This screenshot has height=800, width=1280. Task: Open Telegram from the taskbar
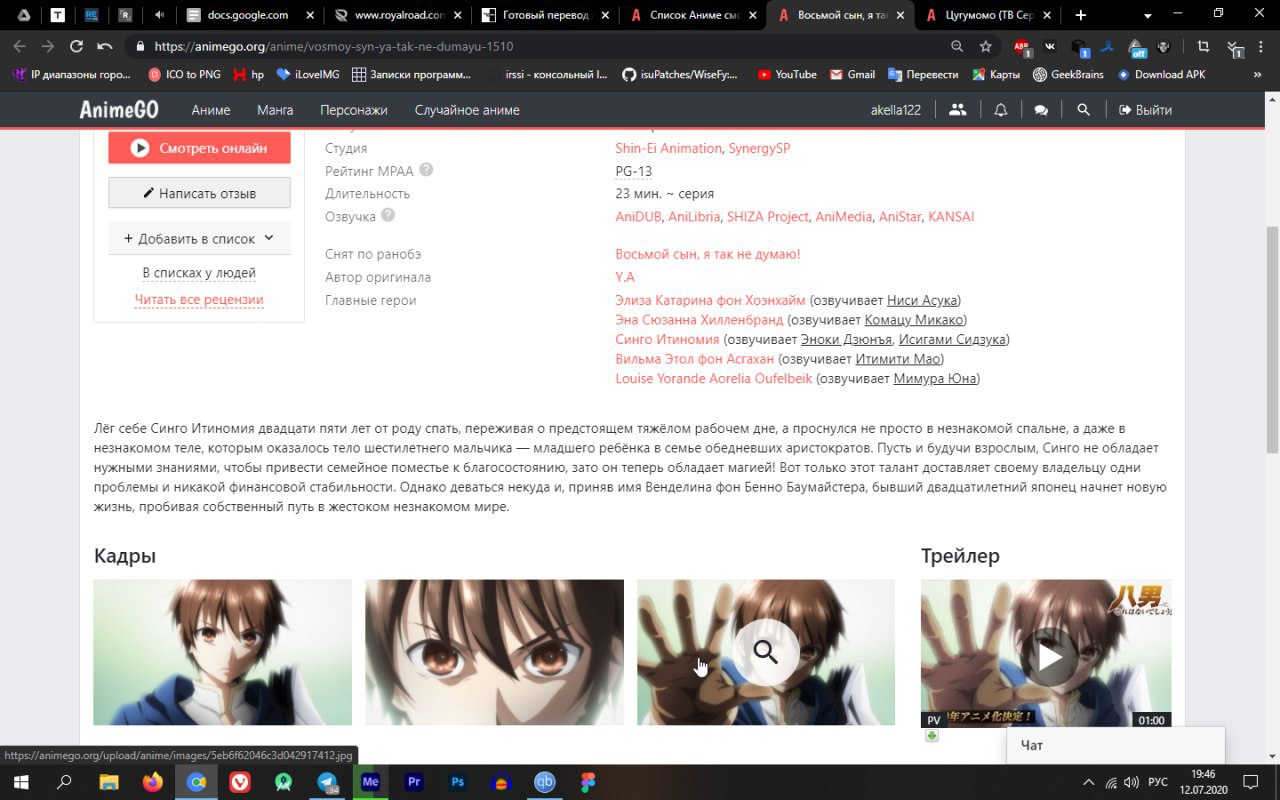click(x=327, y=782)
